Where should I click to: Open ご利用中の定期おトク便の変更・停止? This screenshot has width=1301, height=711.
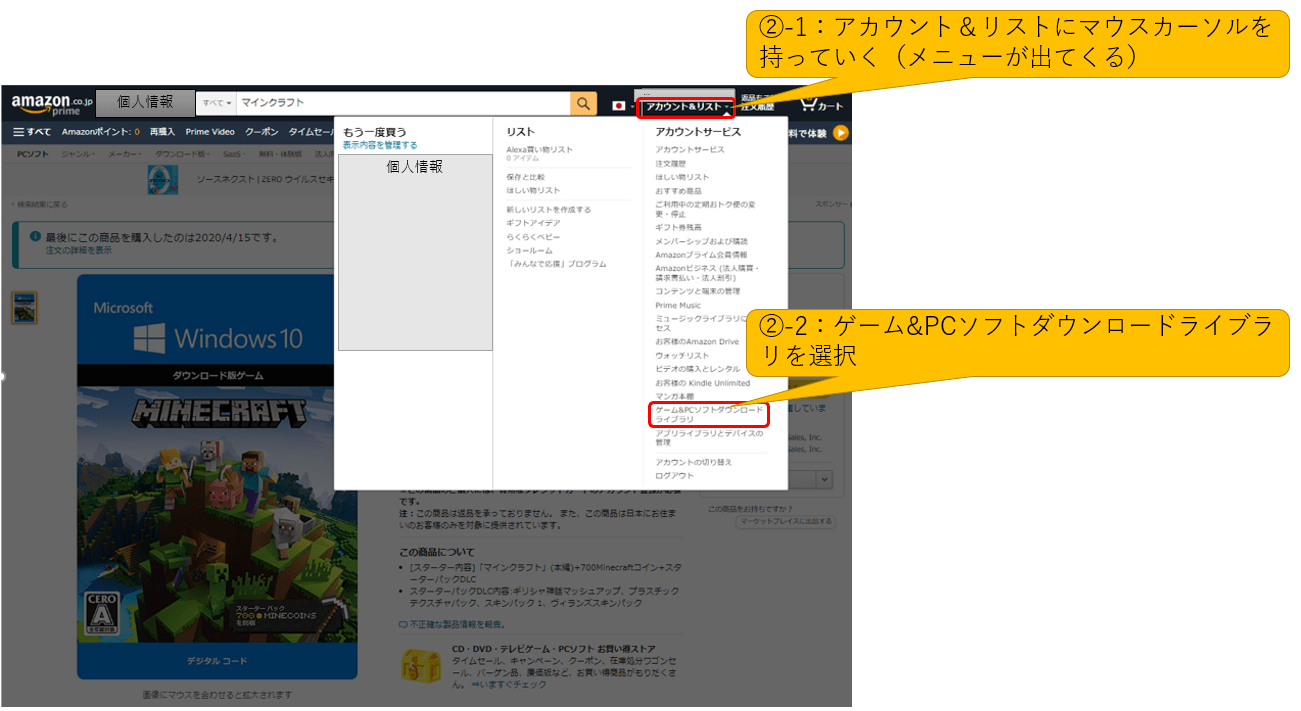(x=705, y=209)
